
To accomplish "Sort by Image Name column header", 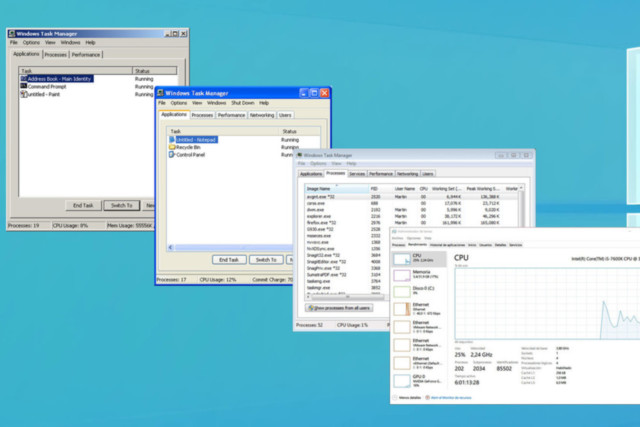I will pyautogui.click(x=337, y=189).
